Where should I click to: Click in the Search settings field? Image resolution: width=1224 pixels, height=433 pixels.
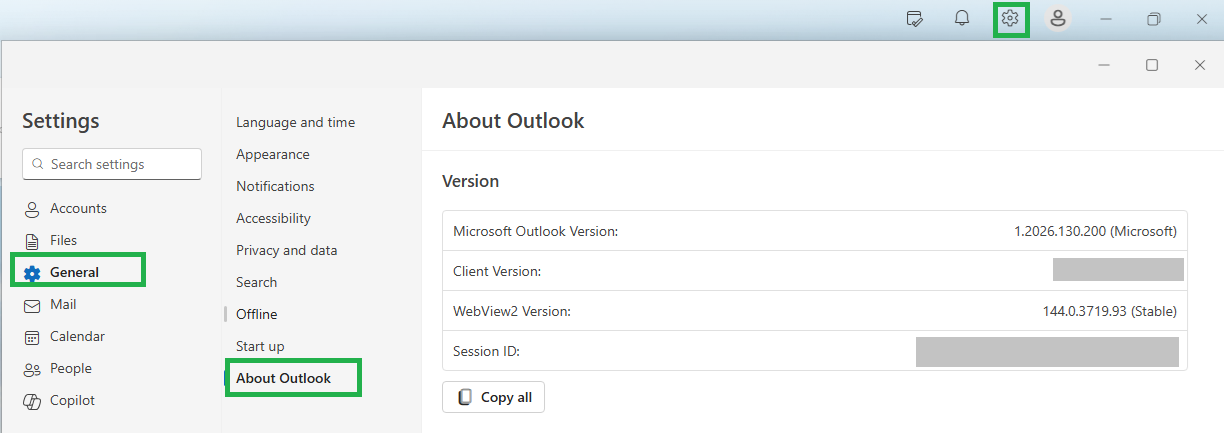112,164
